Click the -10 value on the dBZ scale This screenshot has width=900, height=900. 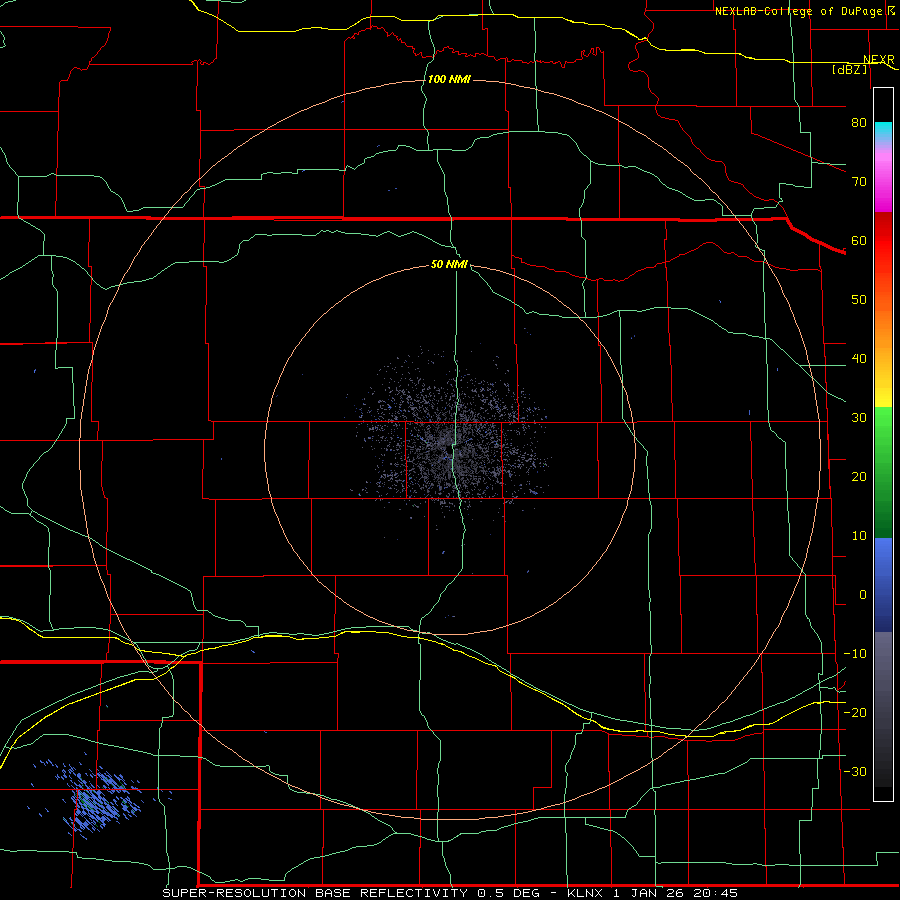click(x=855, y=654)
